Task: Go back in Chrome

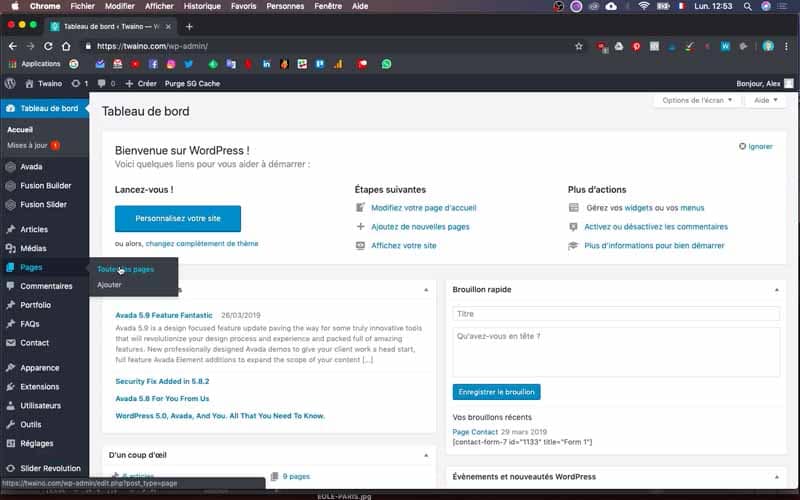Action: (13, 46)
